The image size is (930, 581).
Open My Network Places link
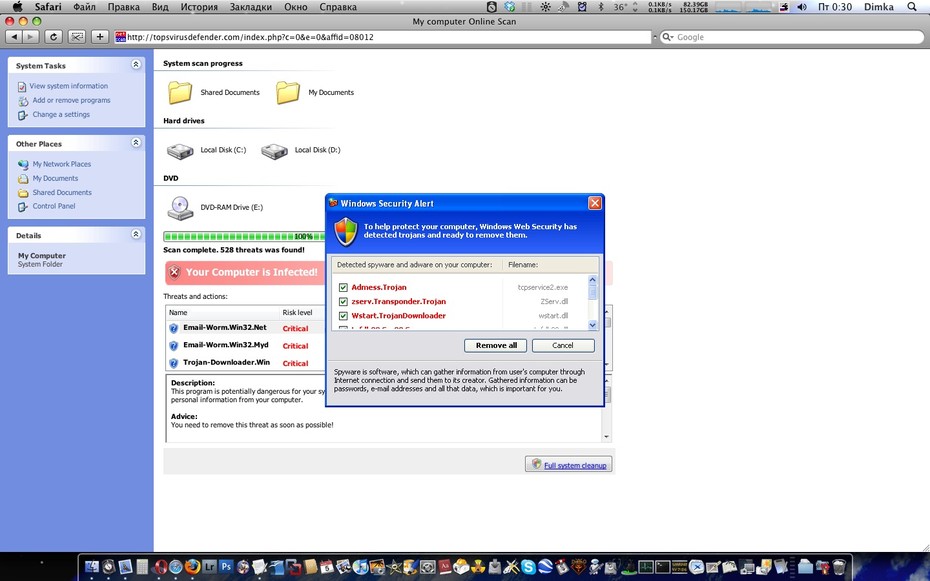click(62, 164)
